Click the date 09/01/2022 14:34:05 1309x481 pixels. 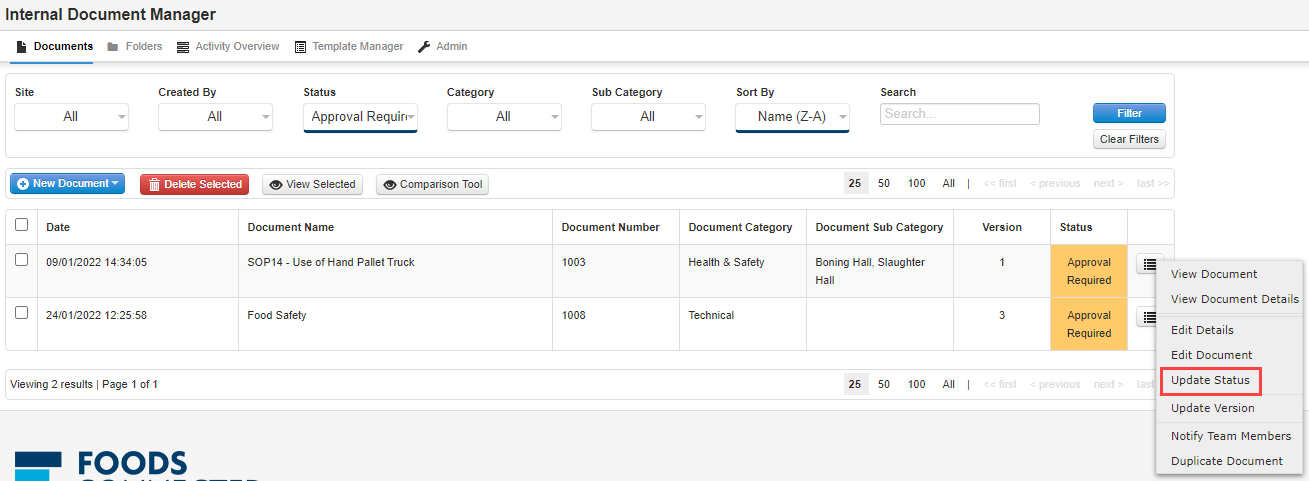pos(96,262)
